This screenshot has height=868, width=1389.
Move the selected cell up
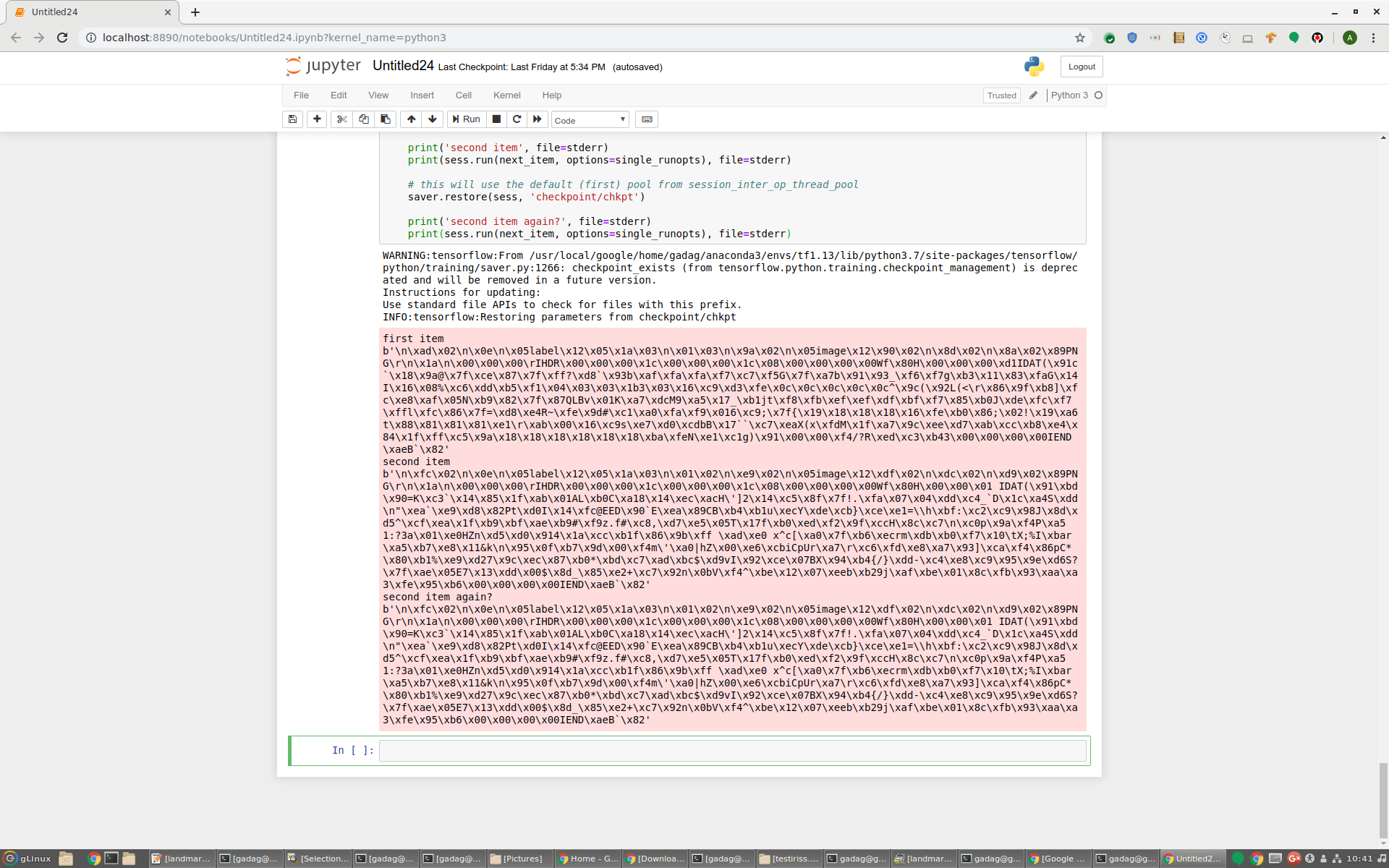tap(410, 119)
